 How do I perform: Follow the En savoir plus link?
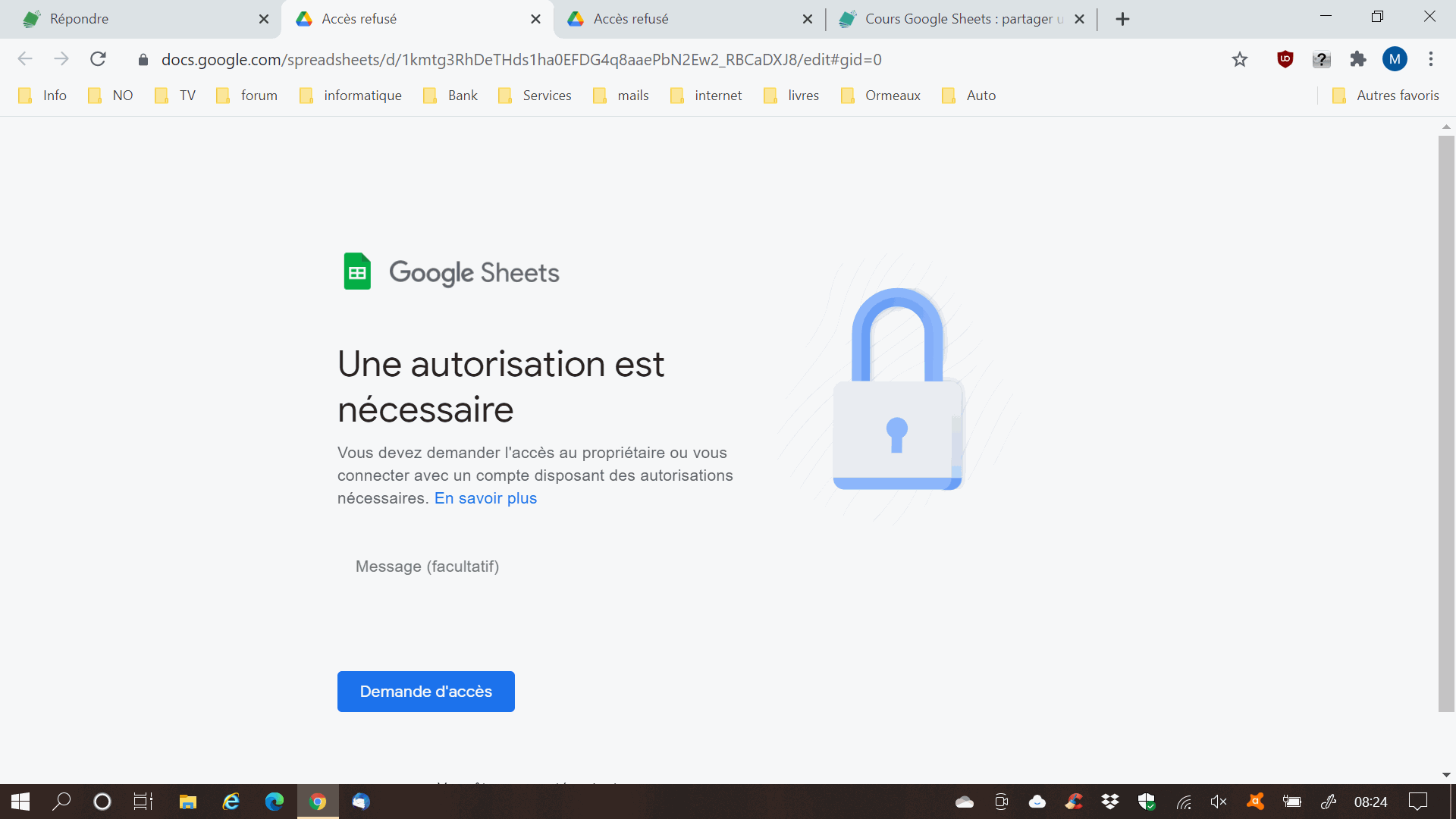tap(485, 498)
